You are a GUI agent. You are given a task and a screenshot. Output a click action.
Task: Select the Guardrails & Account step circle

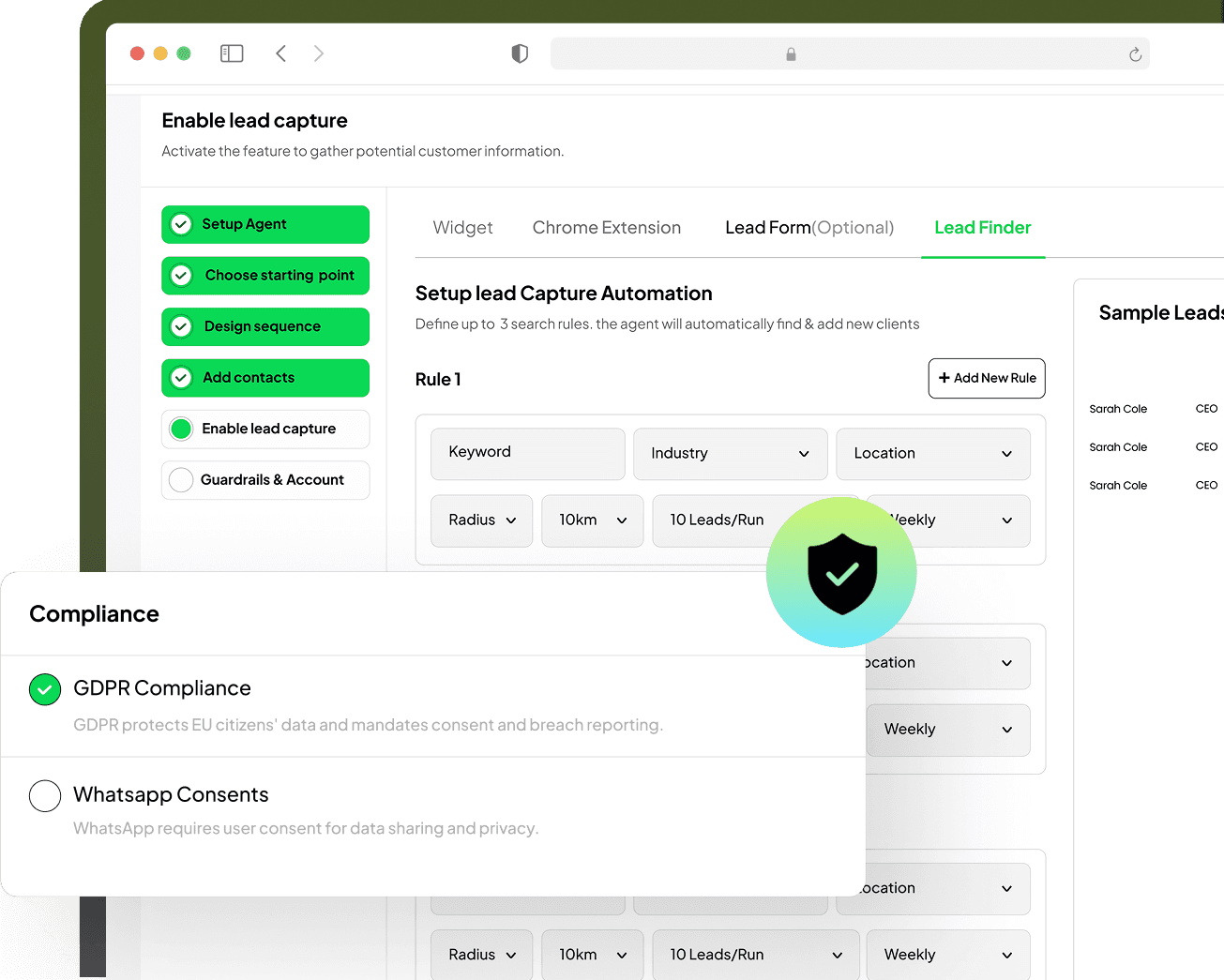(x=182, y=480)
